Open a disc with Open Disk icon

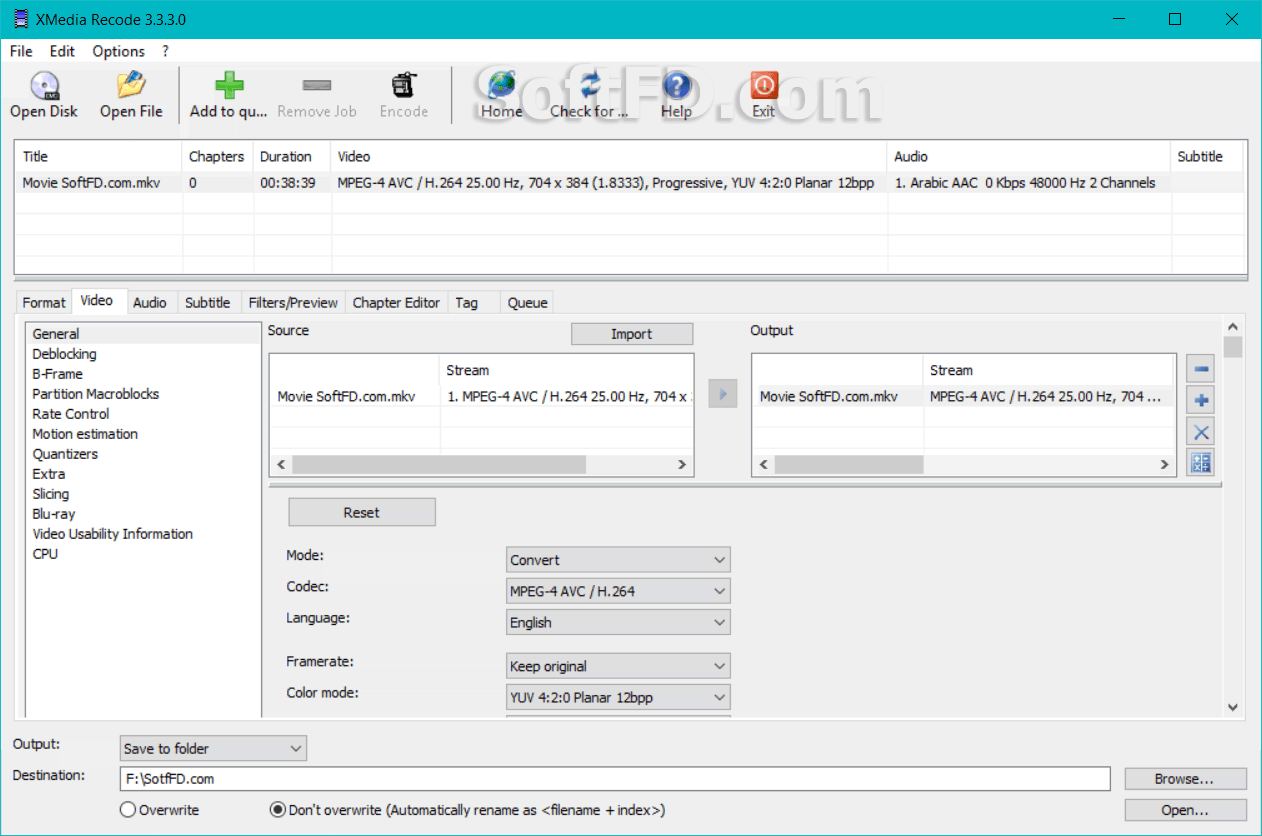[x=44, y=85]
